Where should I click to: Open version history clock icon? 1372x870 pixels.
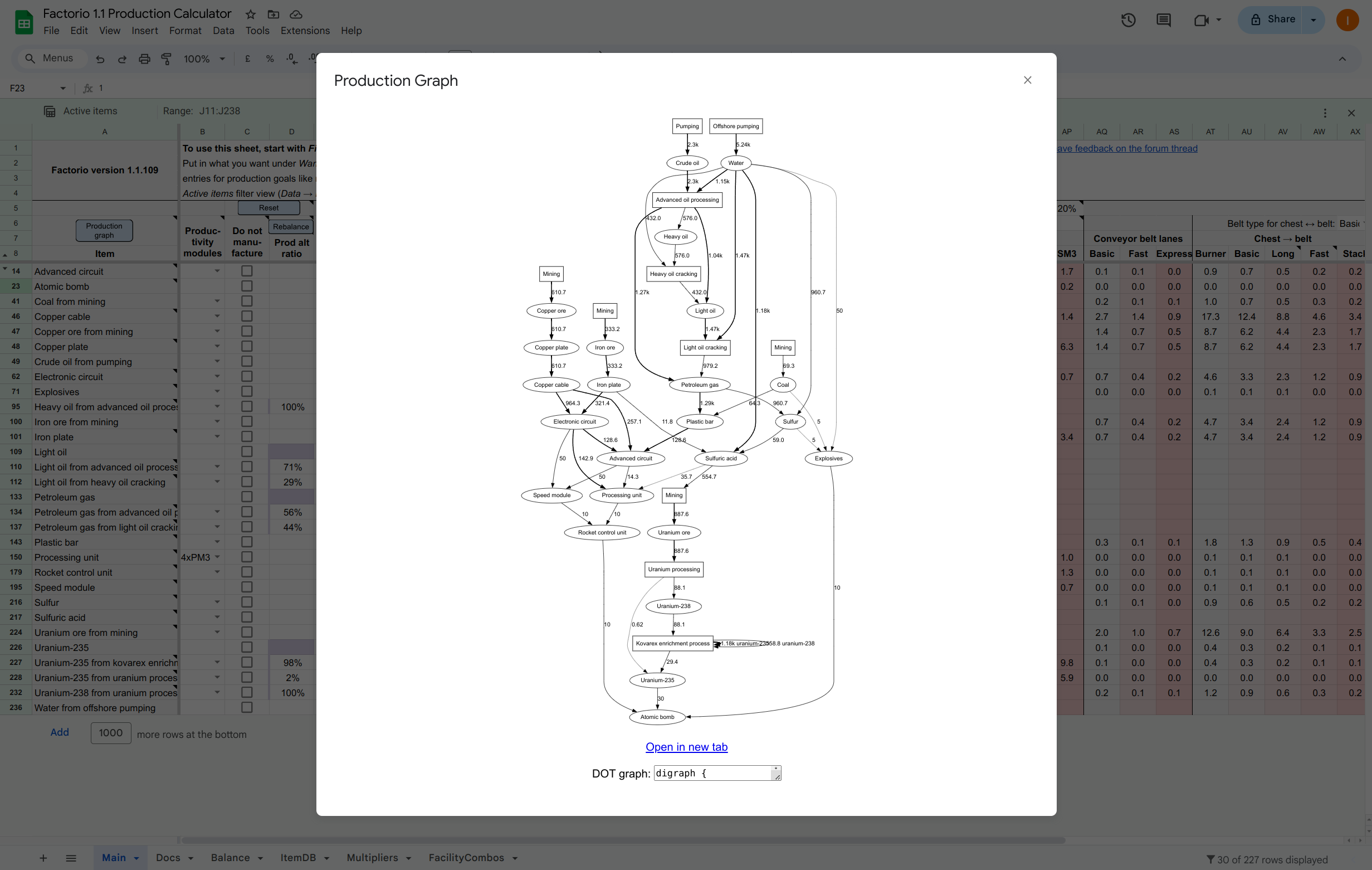tap(1128, 21)
